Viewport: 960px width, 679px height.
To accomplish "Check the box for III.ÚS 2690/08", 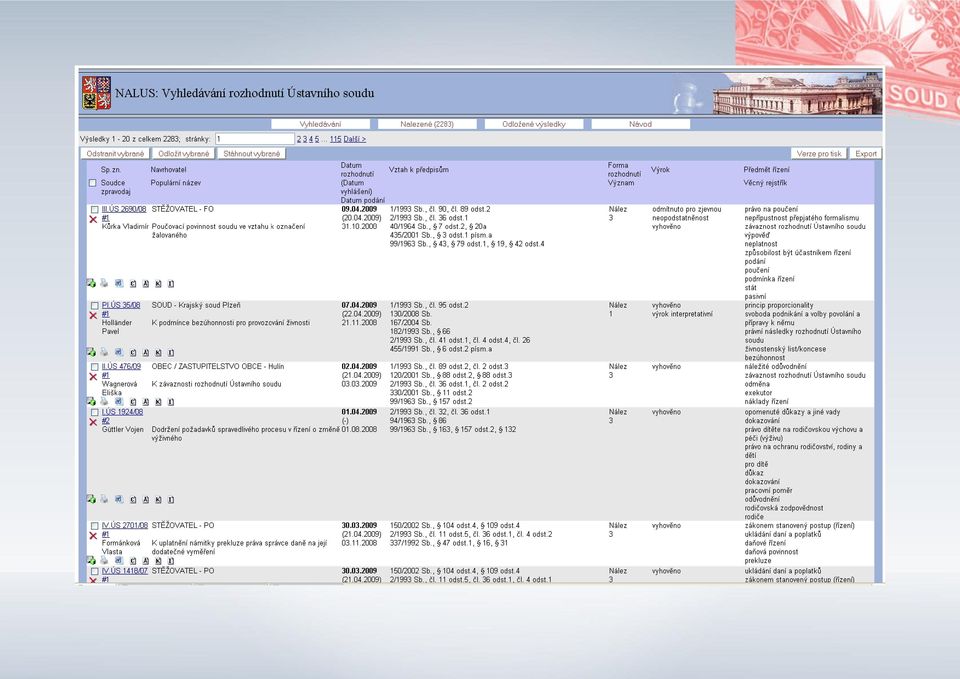I will click(94, 209).
